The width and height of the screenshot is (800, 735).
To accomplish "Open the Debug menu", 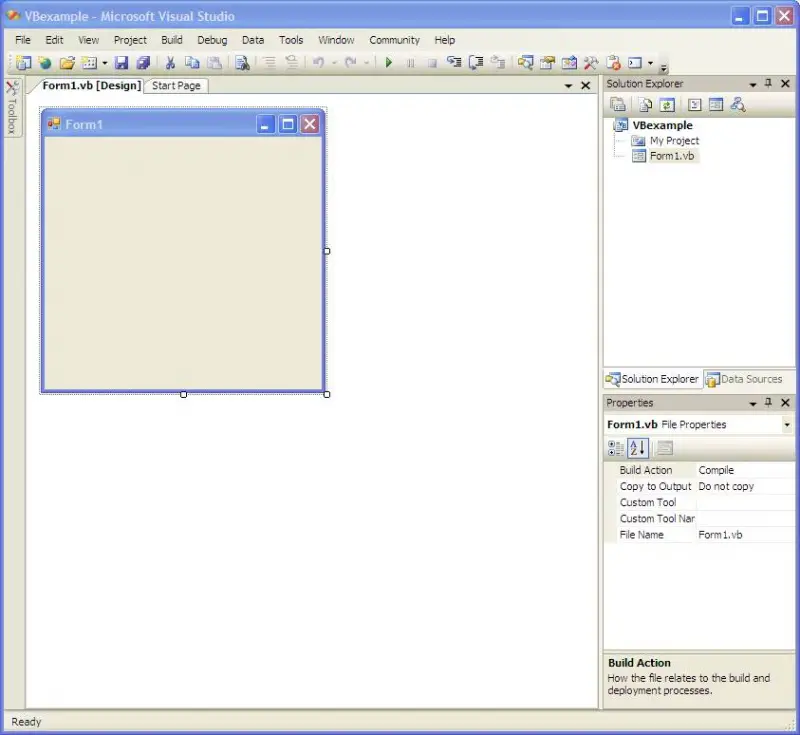I will click(212, 40).
